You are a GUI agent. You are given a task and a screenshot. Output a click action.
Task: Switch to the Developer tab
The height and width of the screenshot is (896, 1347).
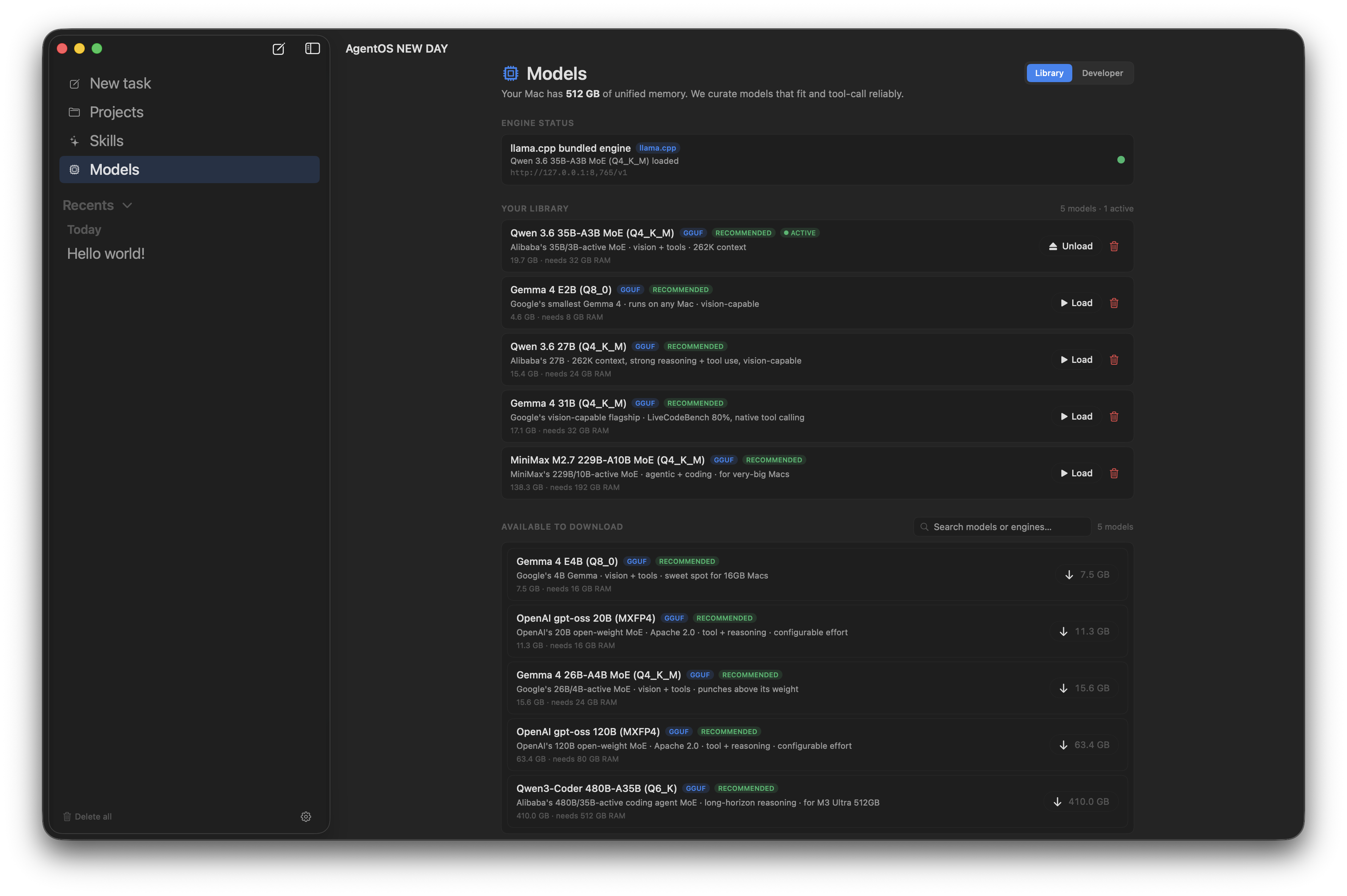[x=1102, y=73]
